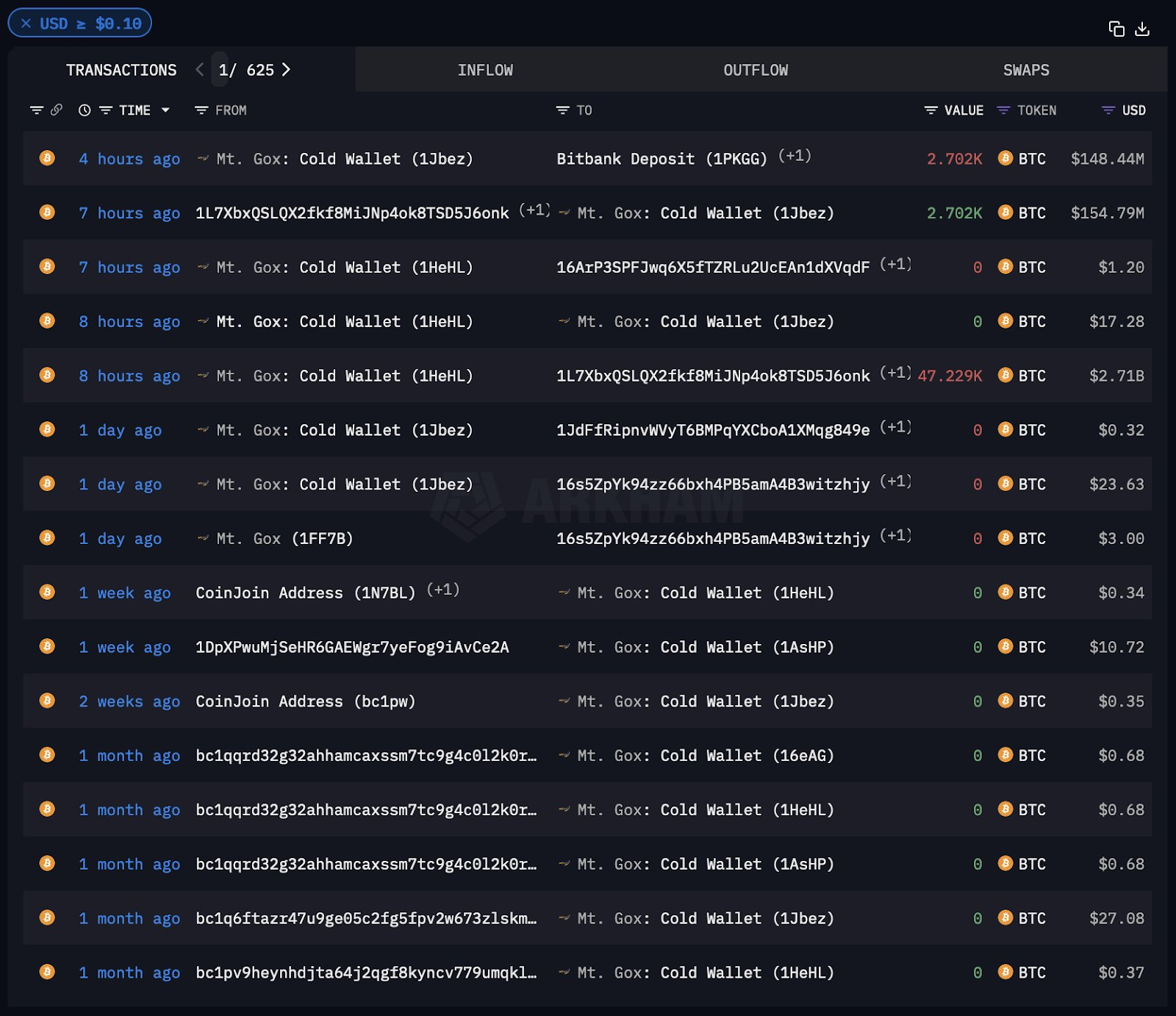Viewport: 1176px width, 1016px height.
Task: Open CoinJoin Address (1N7BL)
Action: [x=306, y=593]
